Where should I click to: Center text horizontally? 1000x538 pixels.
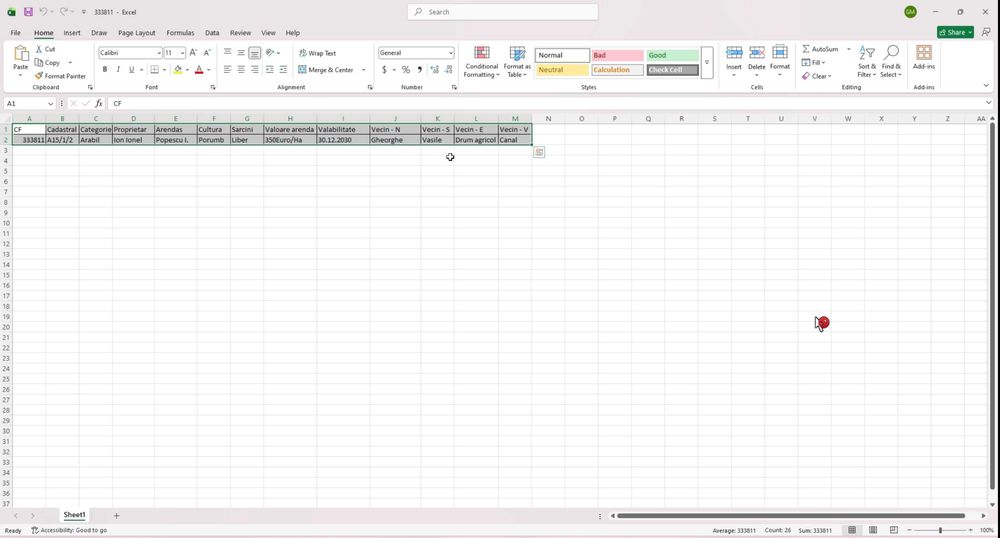(x=241, y=69)
